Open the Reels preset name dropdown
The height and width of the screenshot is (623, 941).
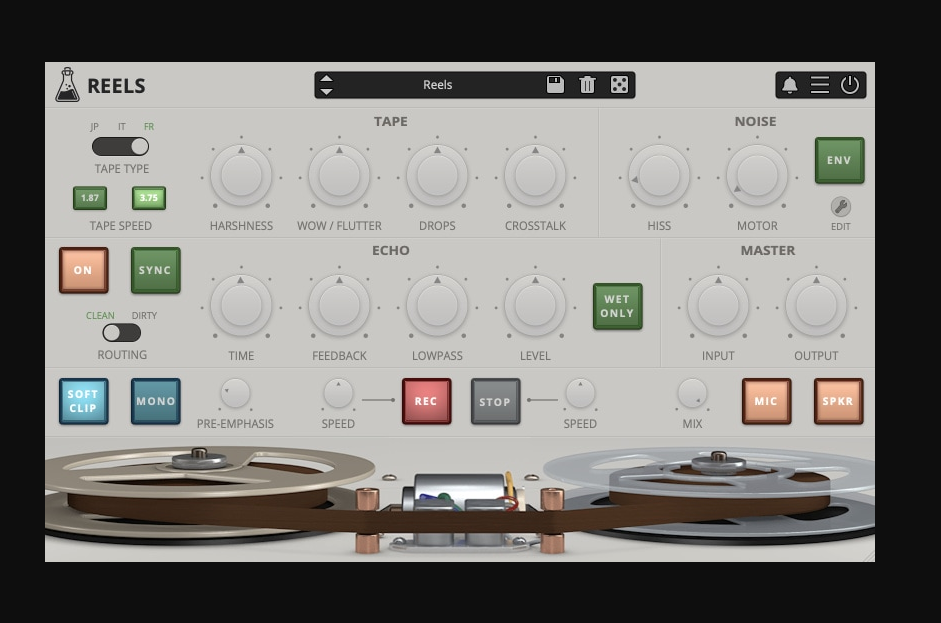pyautogui.click(x=438, y=85)
